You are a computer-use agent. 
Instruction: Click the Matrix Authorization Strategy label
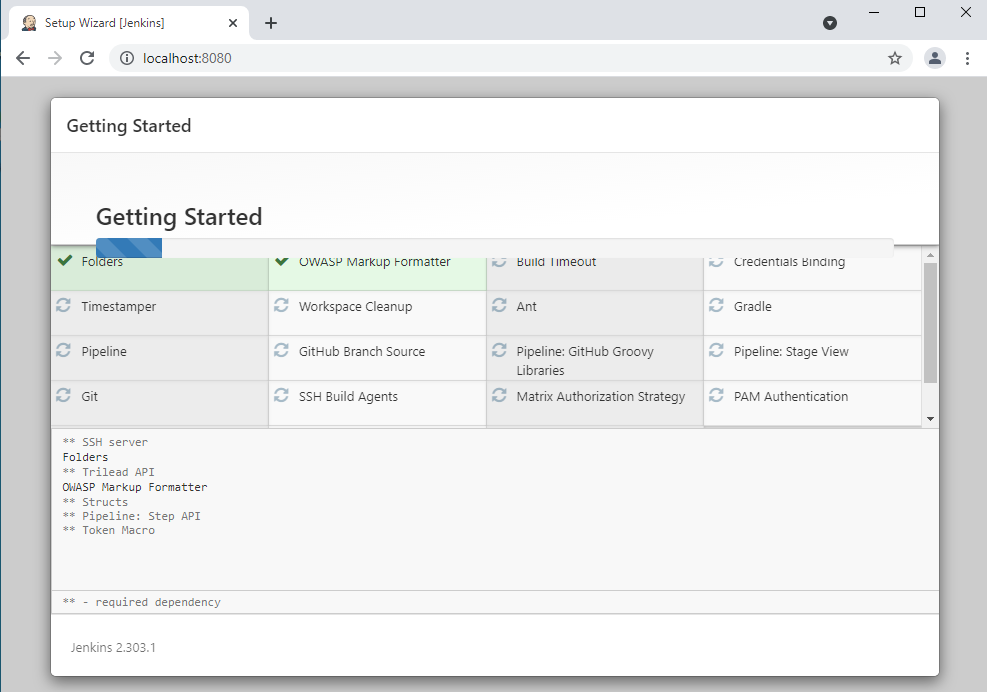point(601,397)
